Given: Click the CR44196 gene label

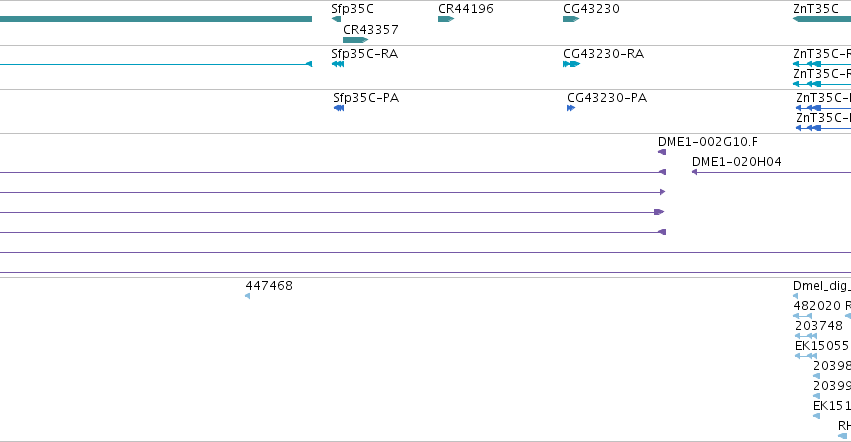Looking at the screenshot, I should pos(466,9).
